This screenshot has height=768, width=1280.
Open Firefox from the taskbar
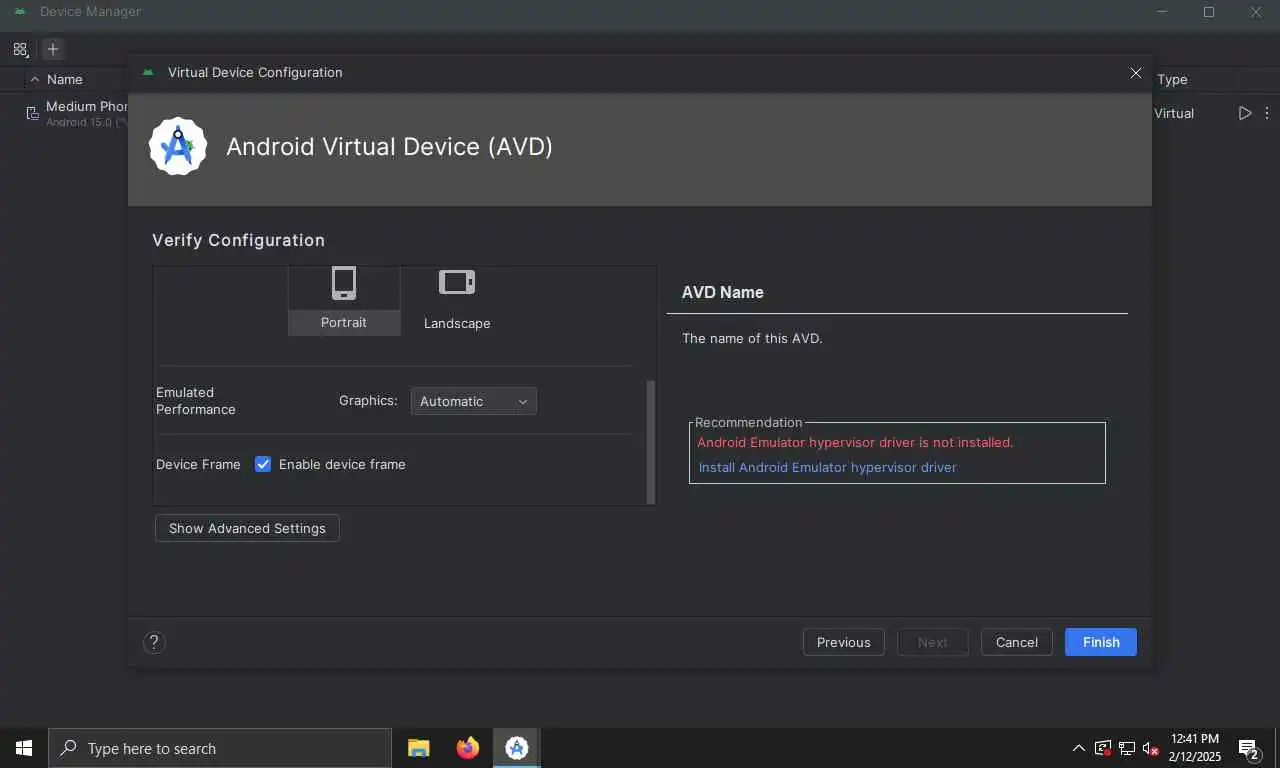467,748
